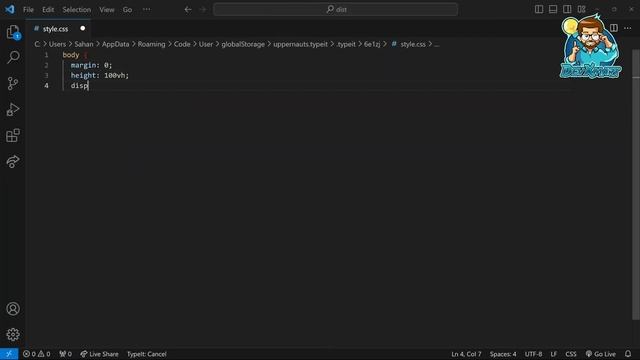
Task: Open notifications bell icon
Action: [x=628, y=354]
